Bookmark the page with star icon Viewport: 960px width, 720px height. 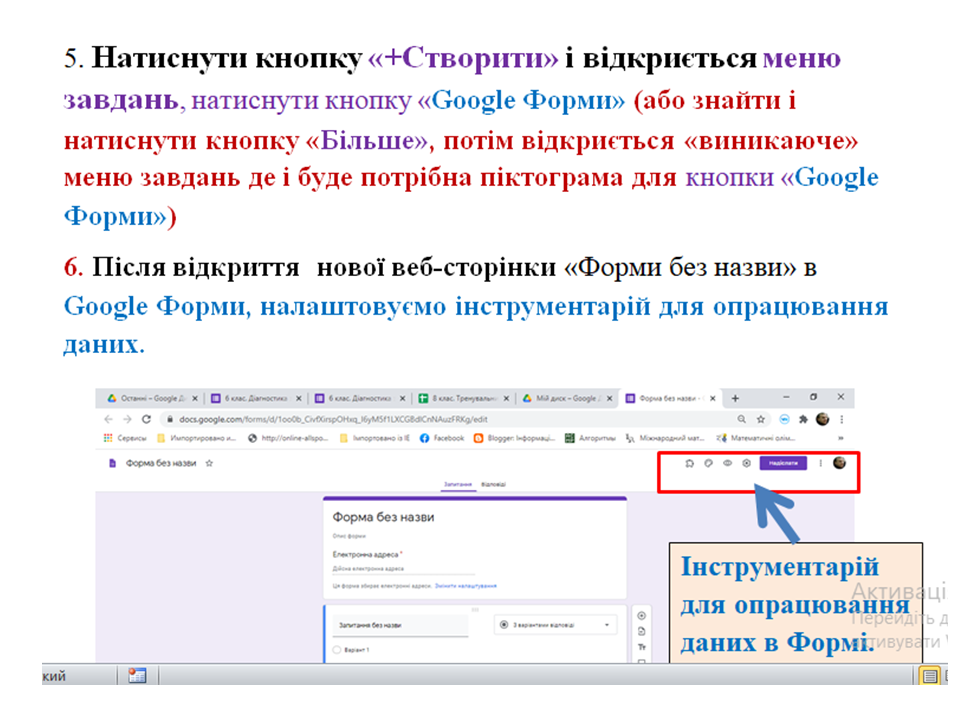[760, 419]
